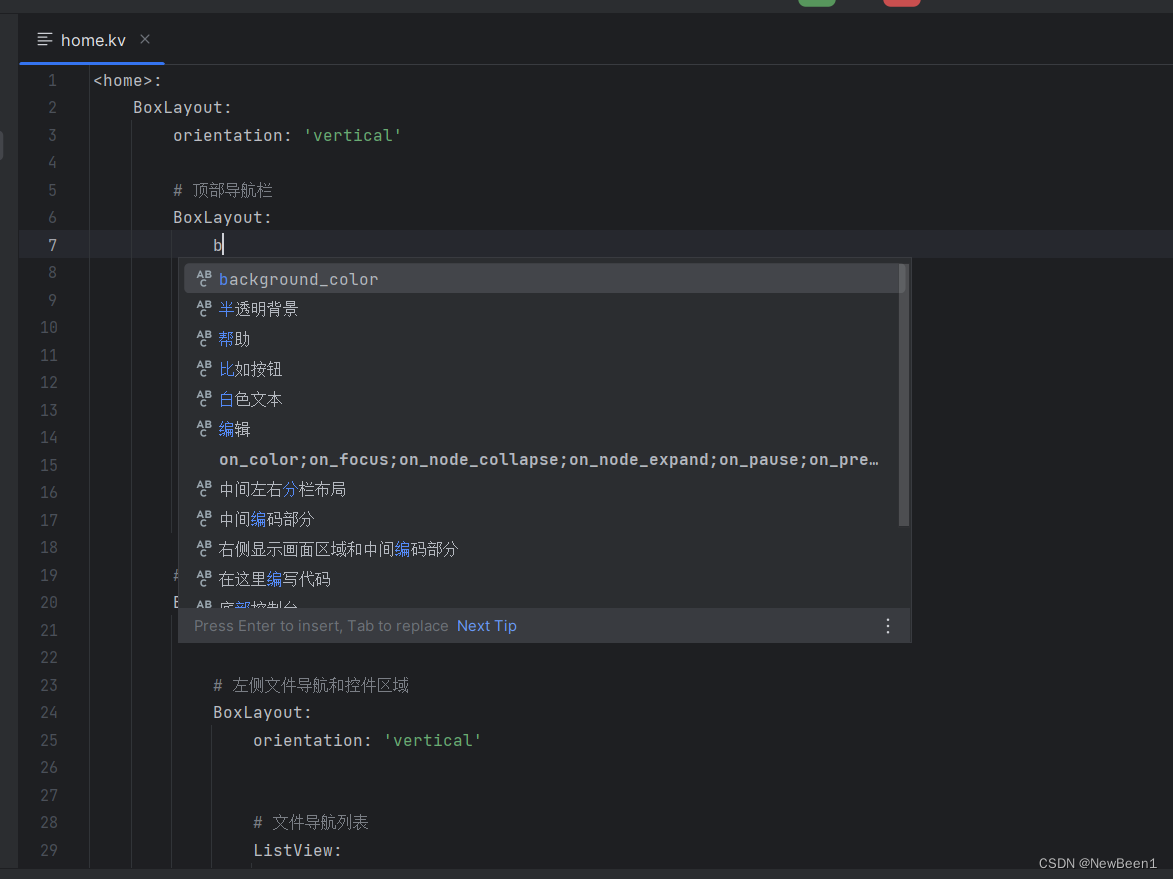Close the home.kv tab
The width and height of the screenshot is (1173, 879).
[x=144, y=40]
